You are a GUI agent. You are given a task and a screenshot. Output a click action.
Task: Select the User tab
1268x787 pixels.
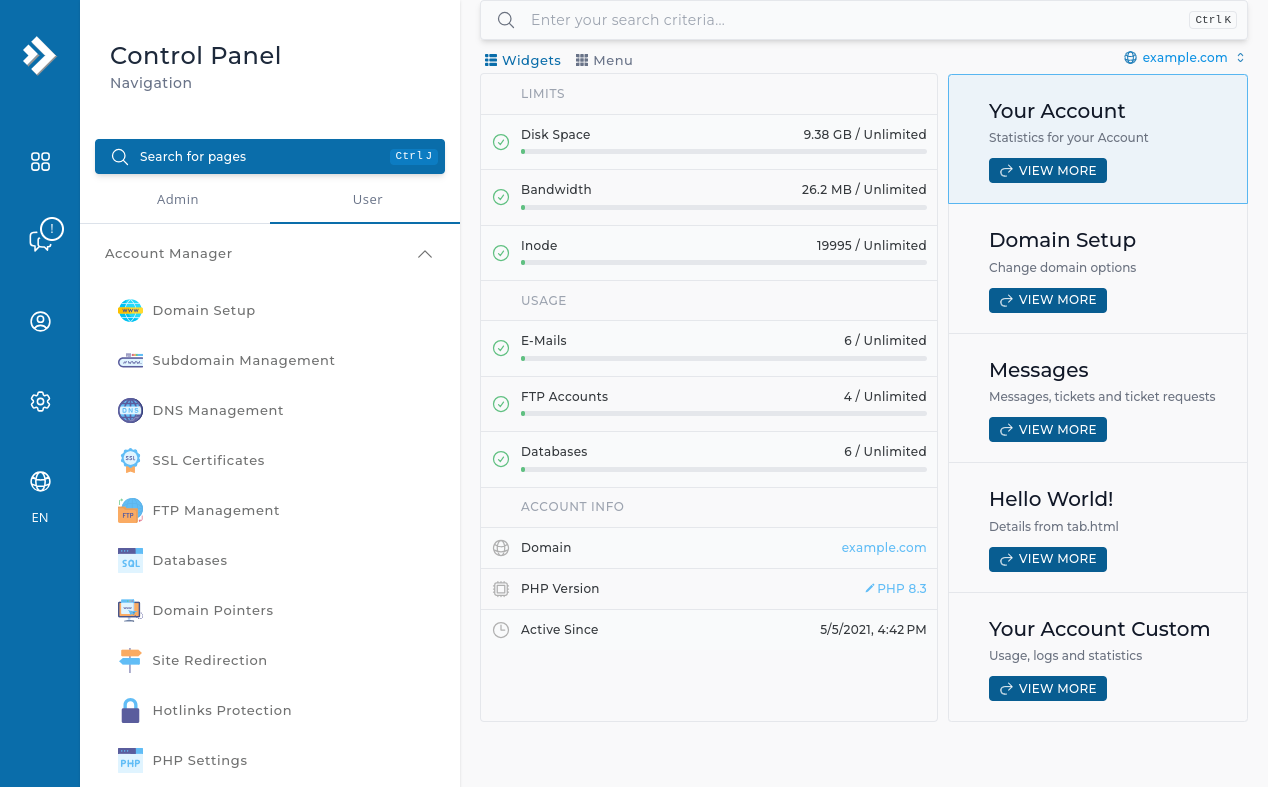pos(367,200)
